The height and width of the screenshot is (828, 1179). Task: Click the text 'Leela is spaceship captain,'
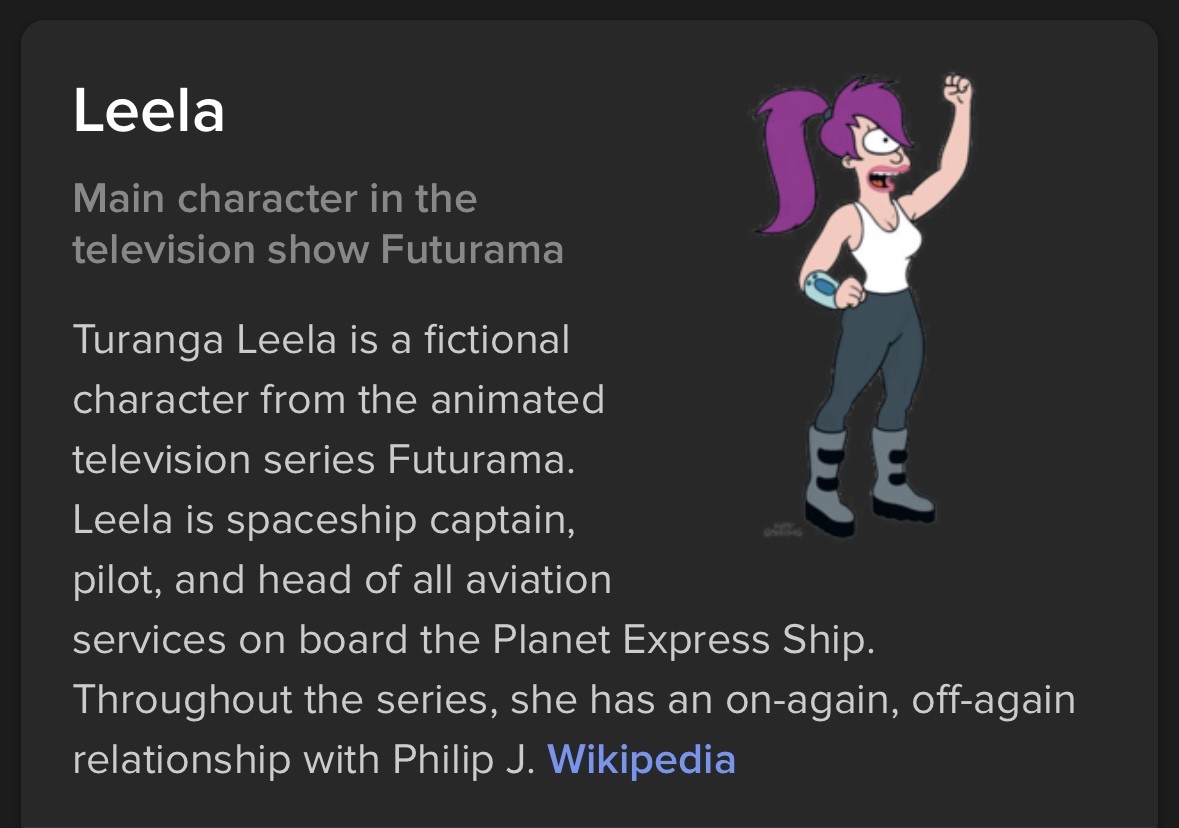[x=324, y=520]
